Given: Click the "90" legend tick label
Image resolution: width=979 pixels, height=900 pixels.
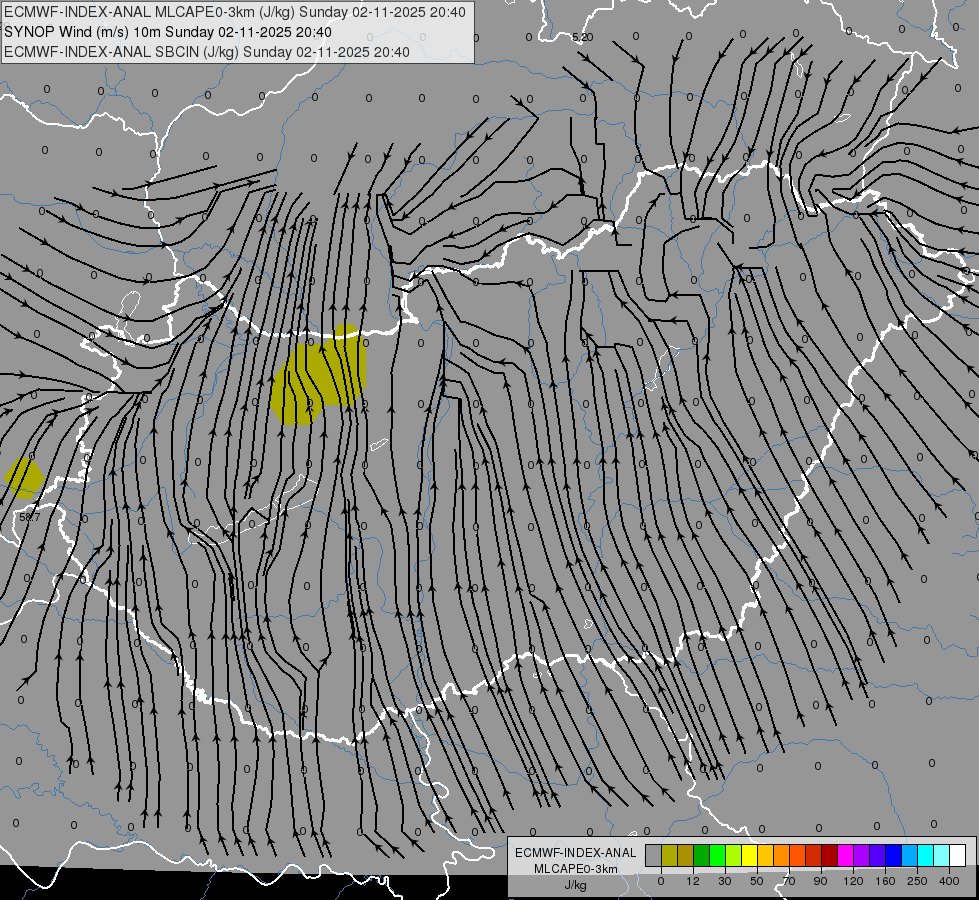Looking at the screenshot, I should (820, 881).
